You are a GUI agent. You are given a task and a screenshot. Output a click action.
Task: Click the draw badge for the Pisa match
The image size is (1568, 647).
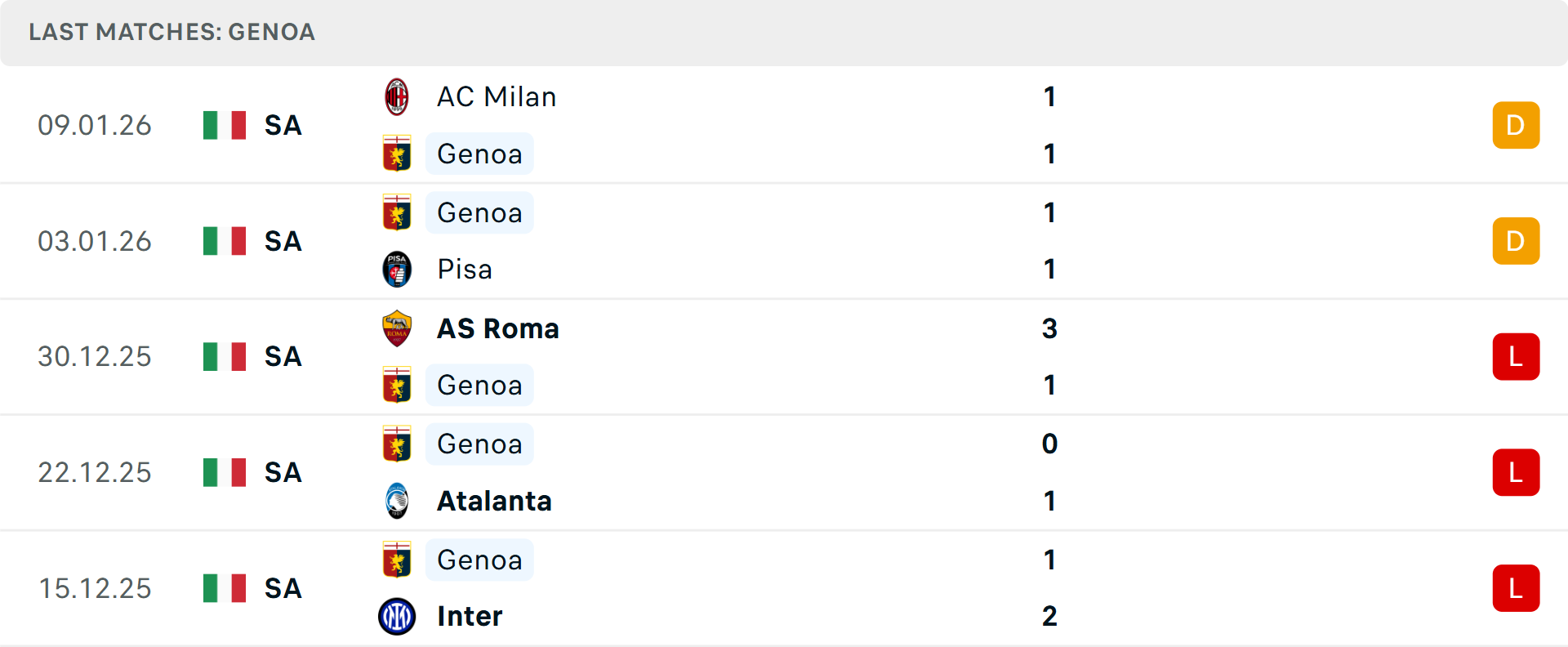click(x=1516, y=241)
